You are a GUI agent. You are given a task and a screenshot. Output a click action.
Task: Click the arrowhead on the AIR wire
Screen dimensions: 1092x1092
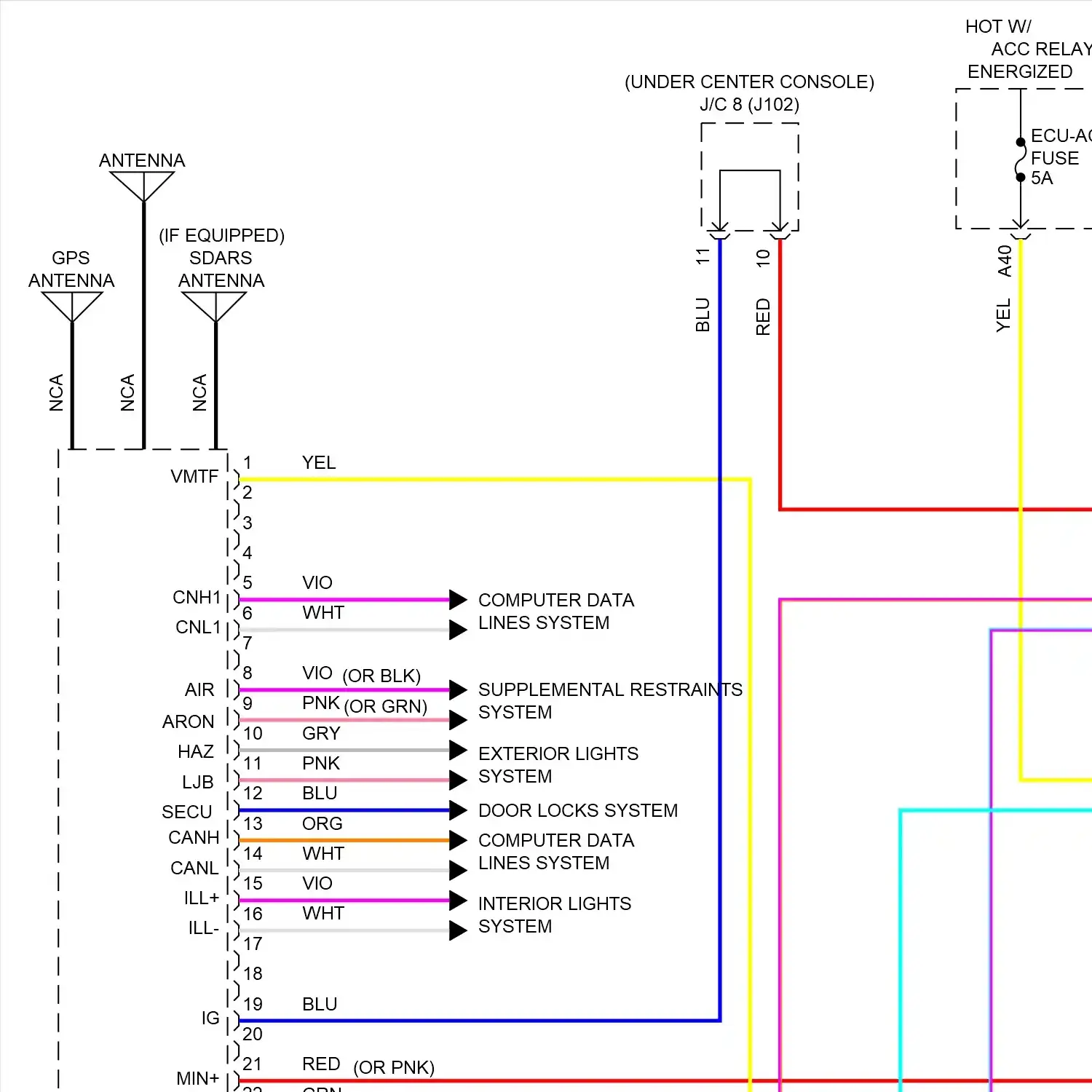458,689
